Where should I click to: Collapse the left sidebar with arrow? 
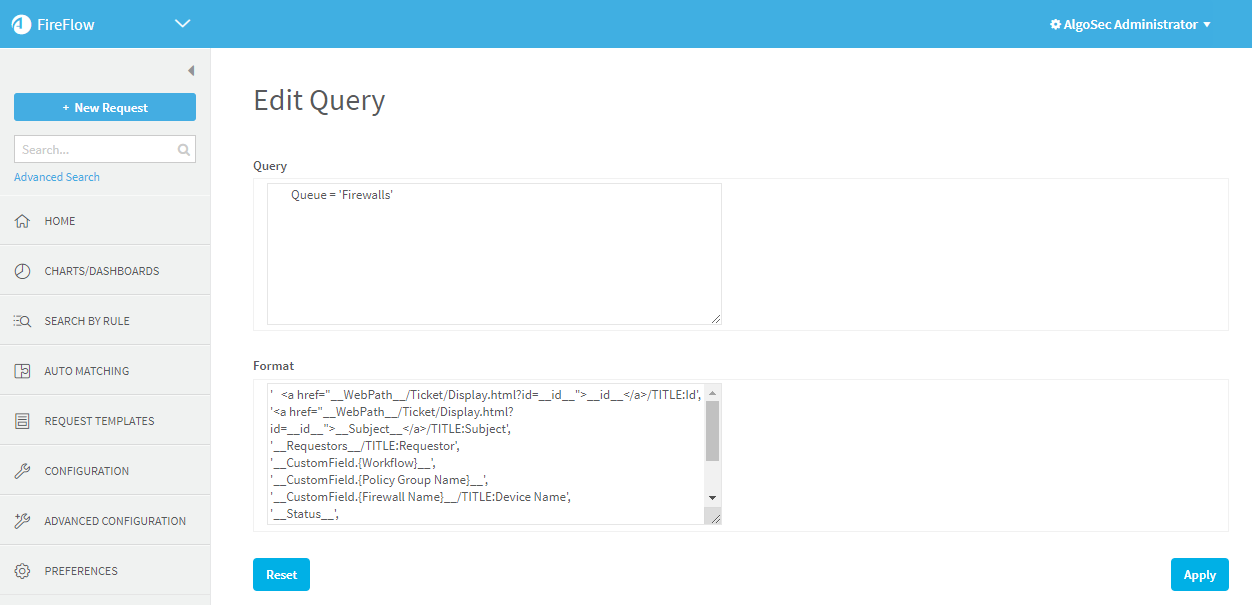point(190,71)
